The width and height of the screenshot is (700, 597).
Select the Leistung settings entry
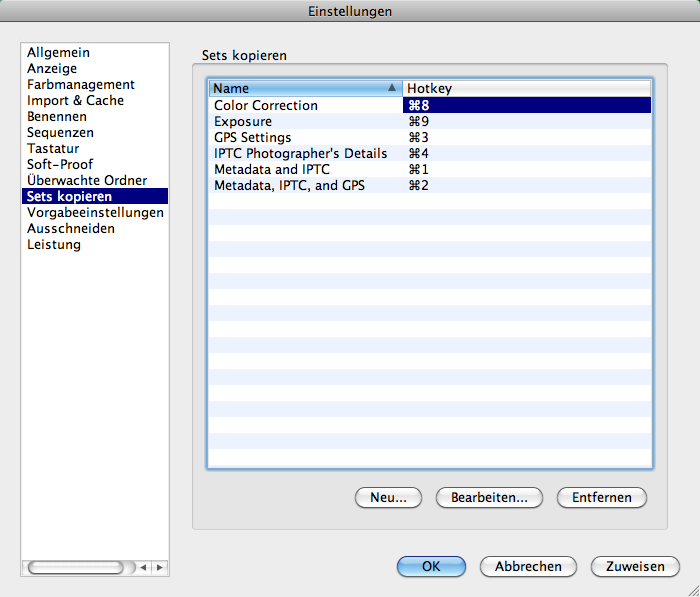pos(54,244)
